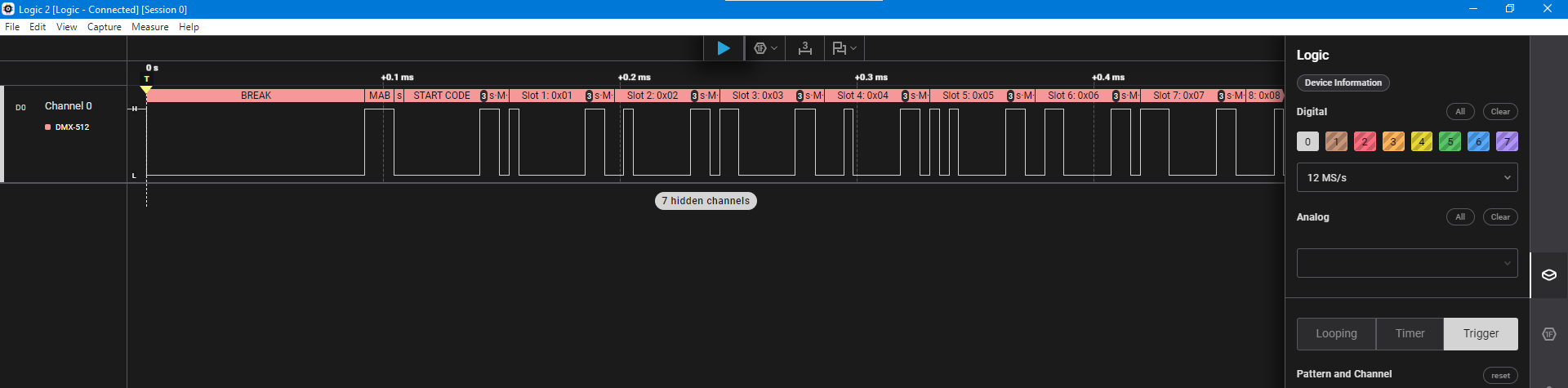
Task: Expand the 12 MS/s sample rate dropdown
Action: (x=1407, y=177)
